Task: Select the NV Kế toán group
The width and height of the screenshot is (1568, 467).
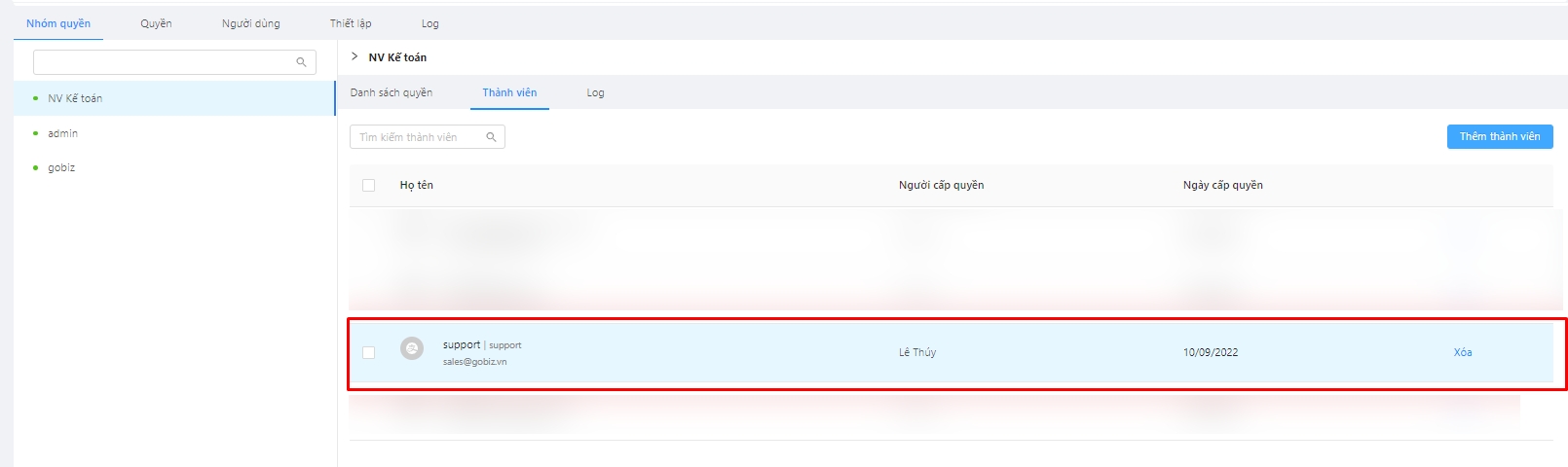Action: coord(75,98)
